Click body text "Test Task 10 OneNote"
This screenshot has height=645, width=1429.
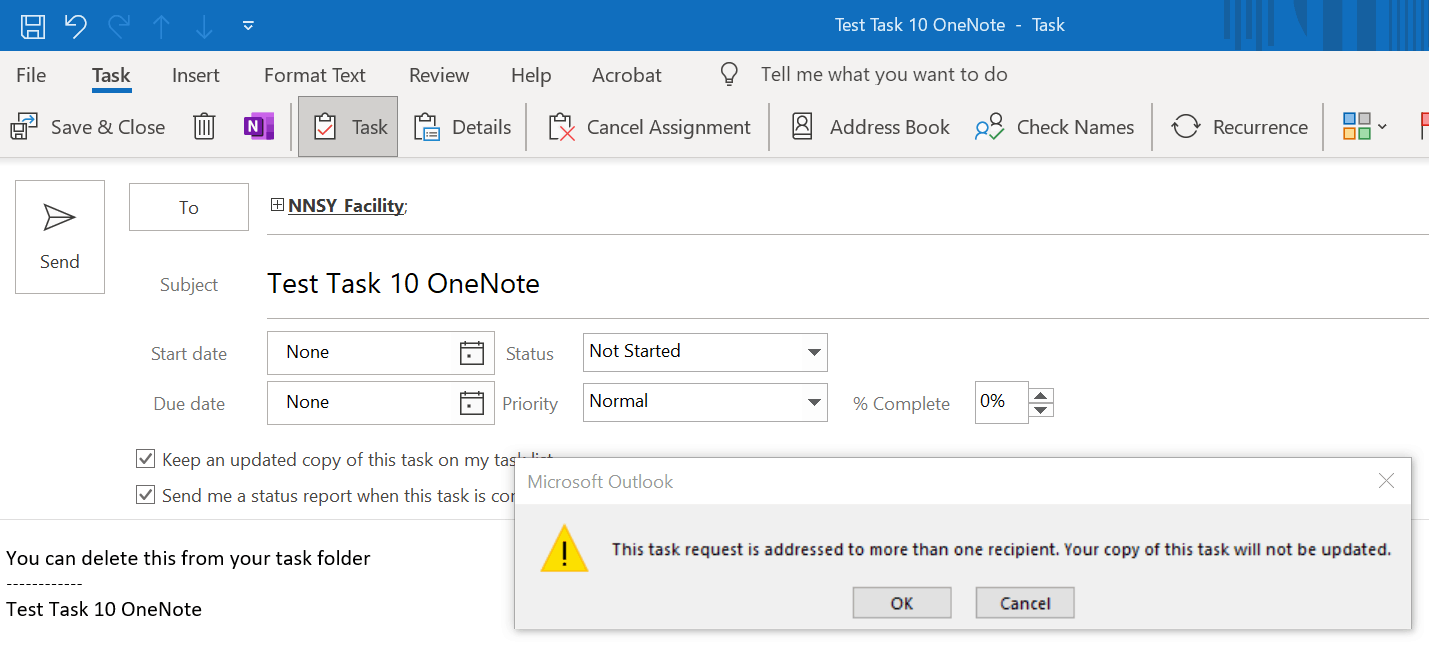point(104,609)
